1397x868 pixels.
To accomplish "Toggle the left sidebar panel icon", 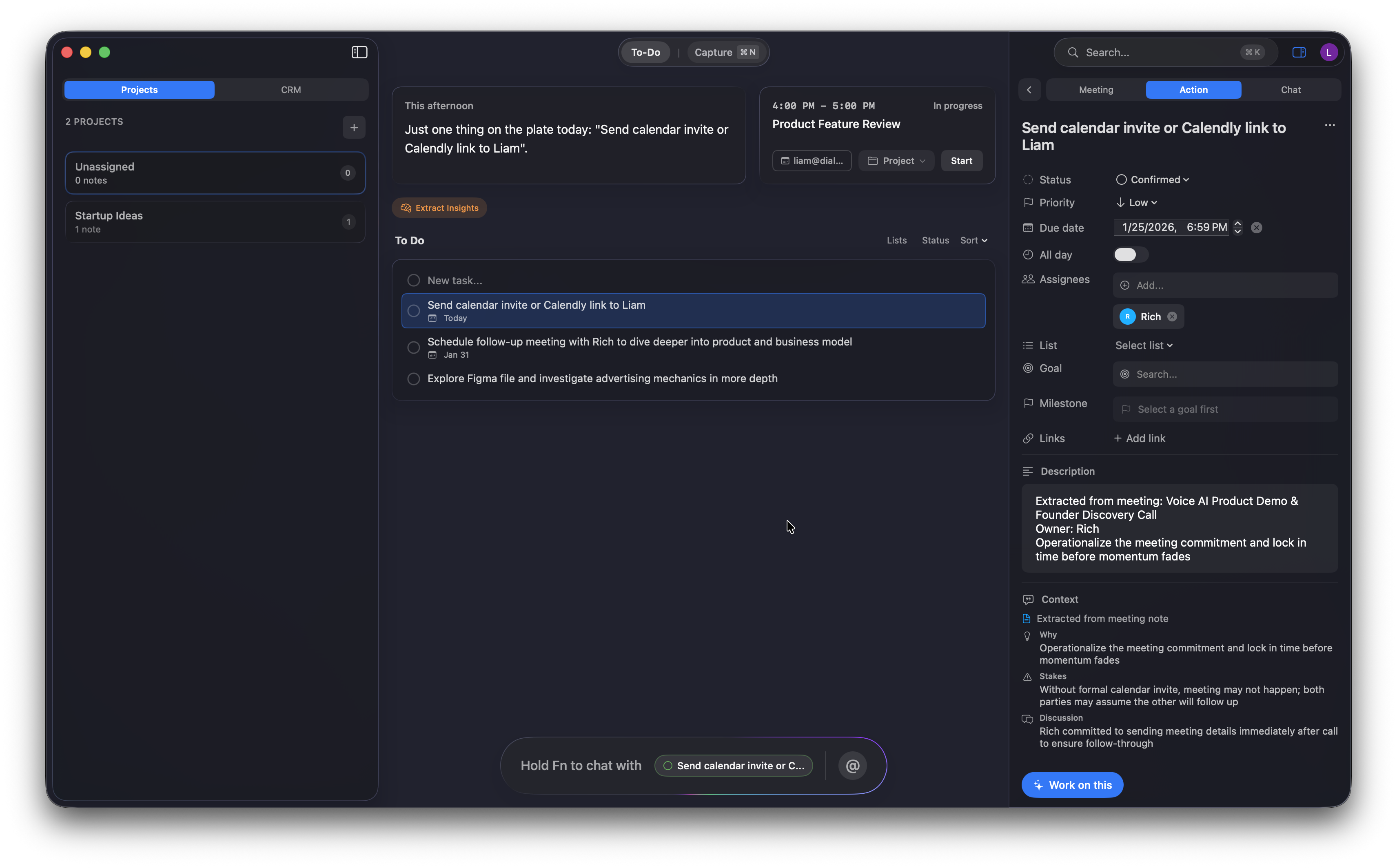I will tap(359, 52).
